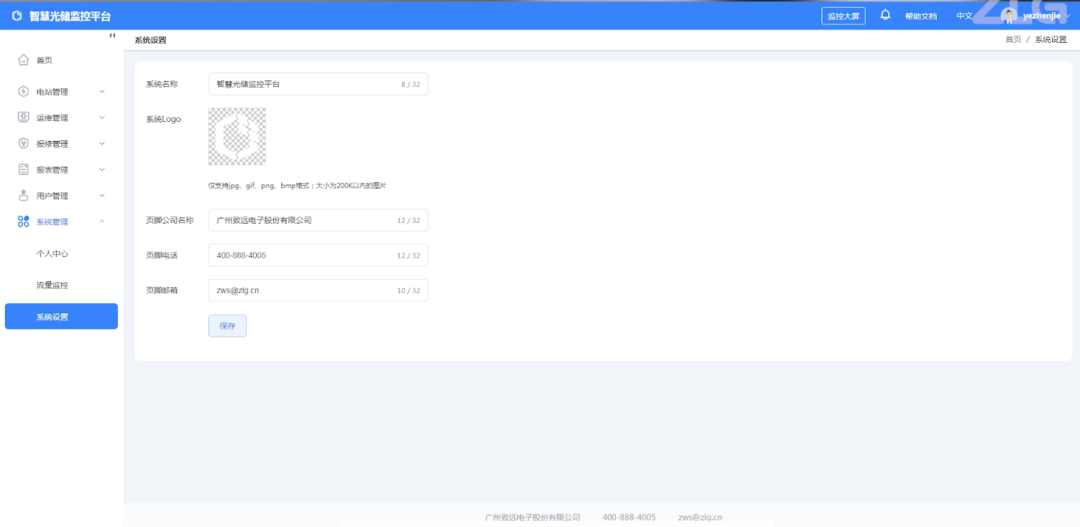Open the yezhenjie account dropdown
The height and width of the screenshot is (527, 1080).
[x=1046, y=16]
